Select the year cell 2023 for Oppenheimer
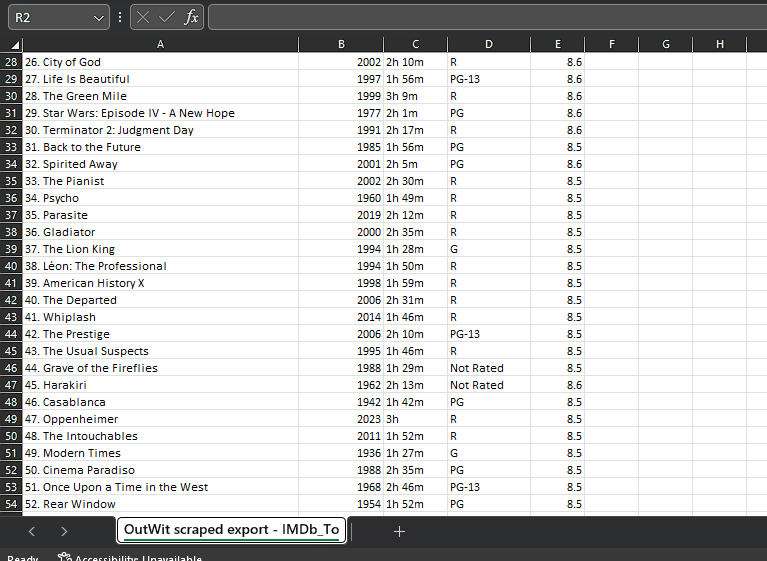767x561 pixels. [341, 419]
